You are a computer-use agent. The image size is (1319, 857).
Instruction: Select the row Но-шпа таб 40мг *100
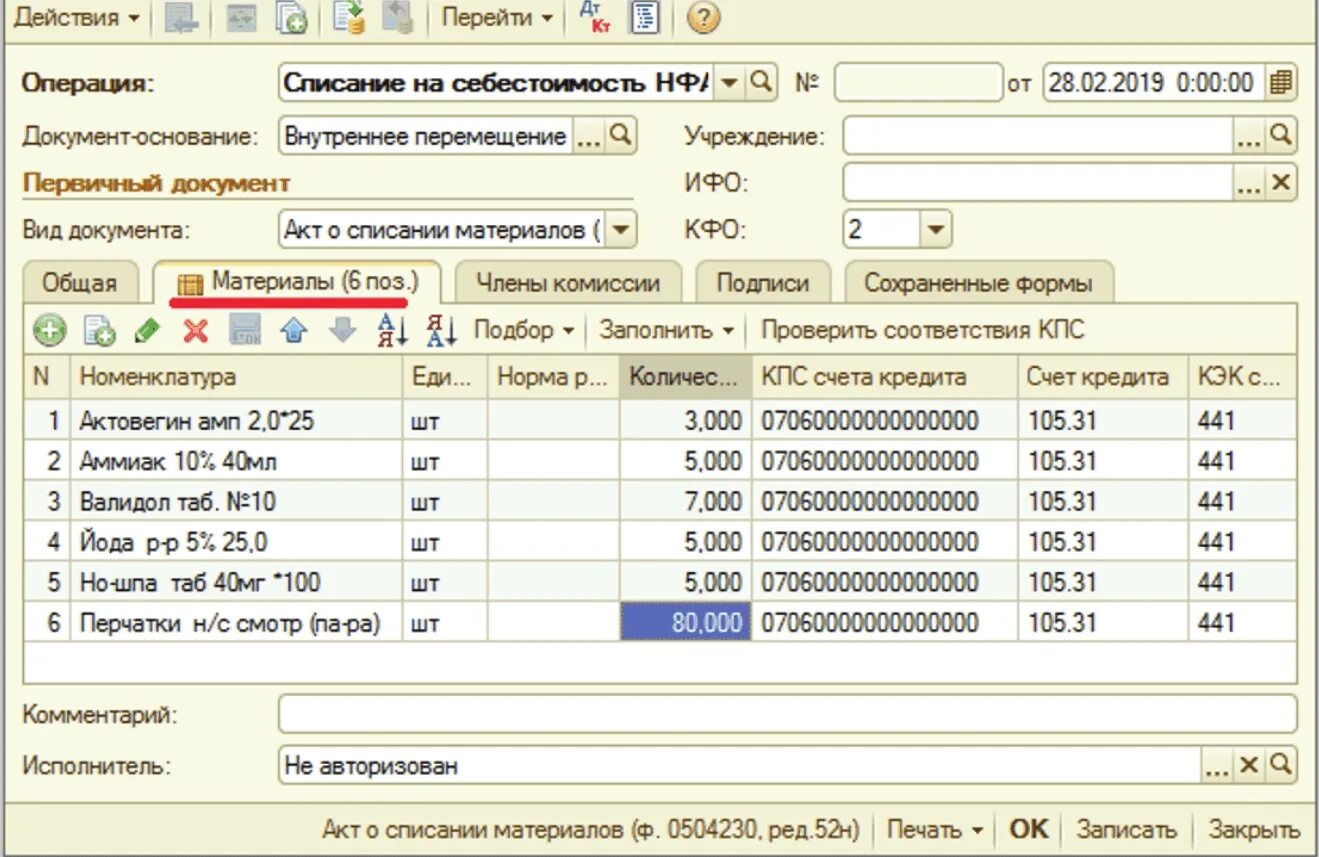pyautogui.click(x=660, y=582)
